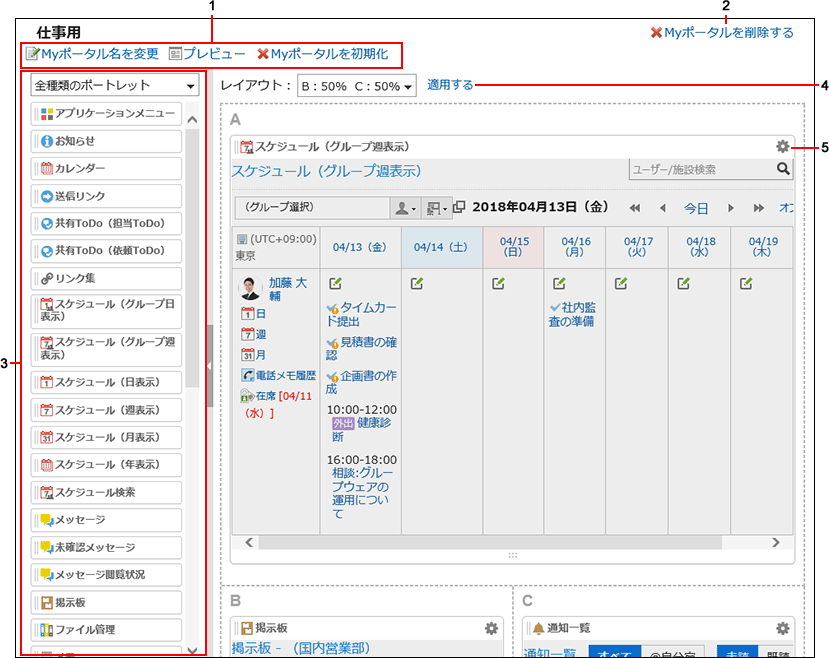Select アプリケーションメニュー portlet item

[x=106, y=114]
